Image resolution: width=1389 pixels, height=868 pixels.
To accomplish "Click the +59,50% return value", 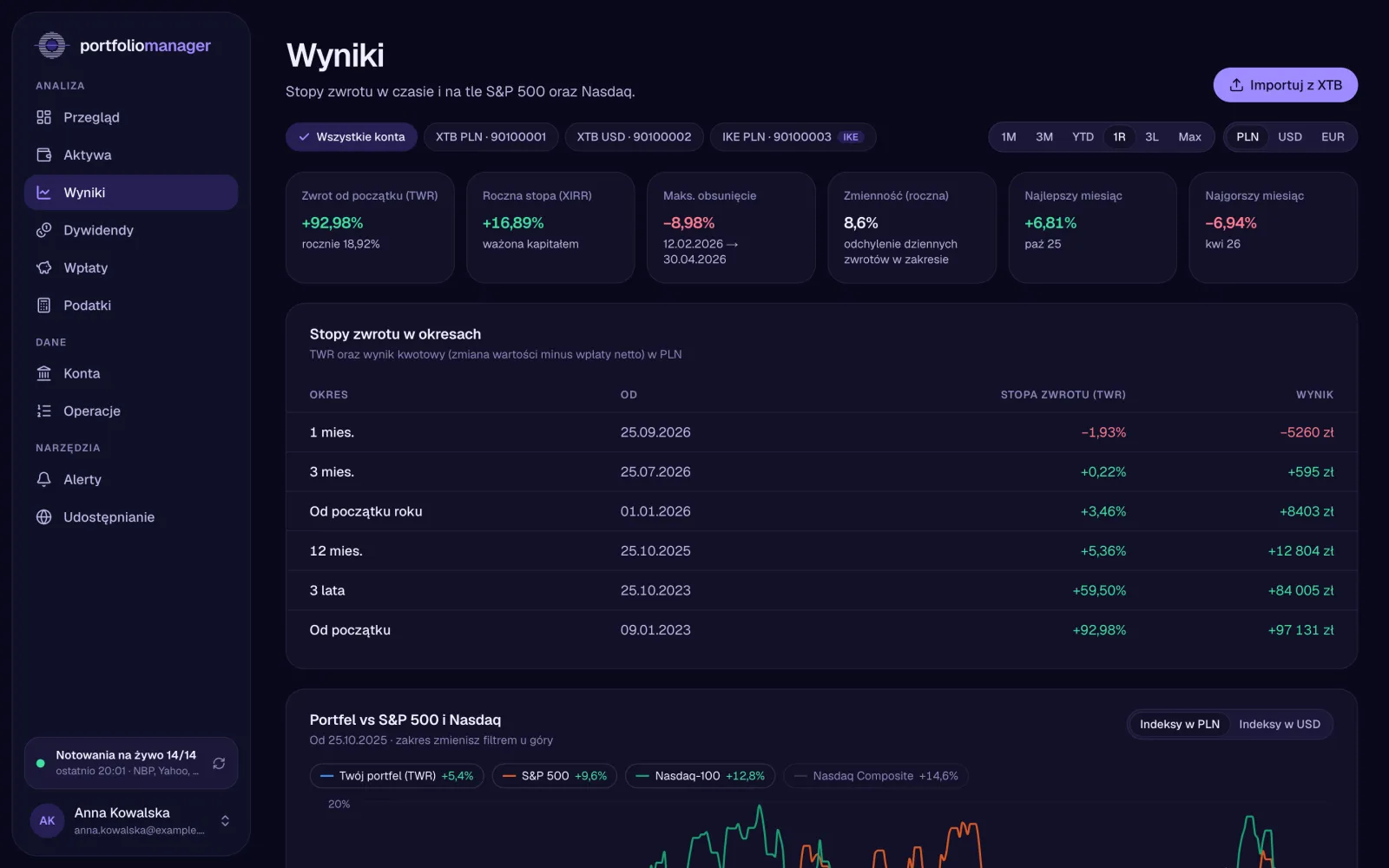I will tap(1099, 590).
